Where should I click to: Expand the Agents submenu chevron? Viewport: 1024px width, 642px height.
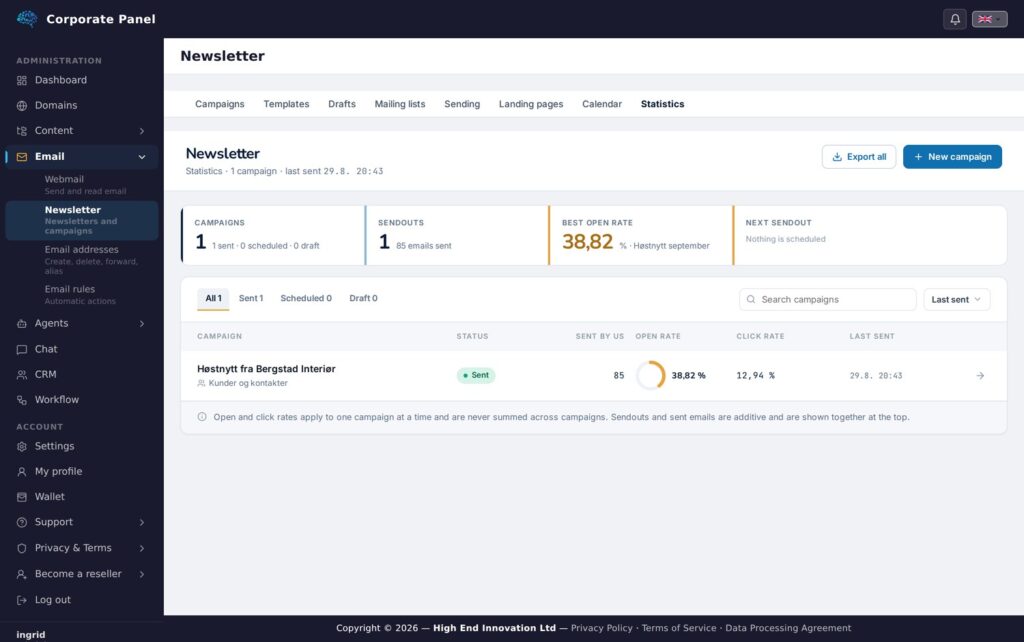pyautogui.click(x=142, y=324)
